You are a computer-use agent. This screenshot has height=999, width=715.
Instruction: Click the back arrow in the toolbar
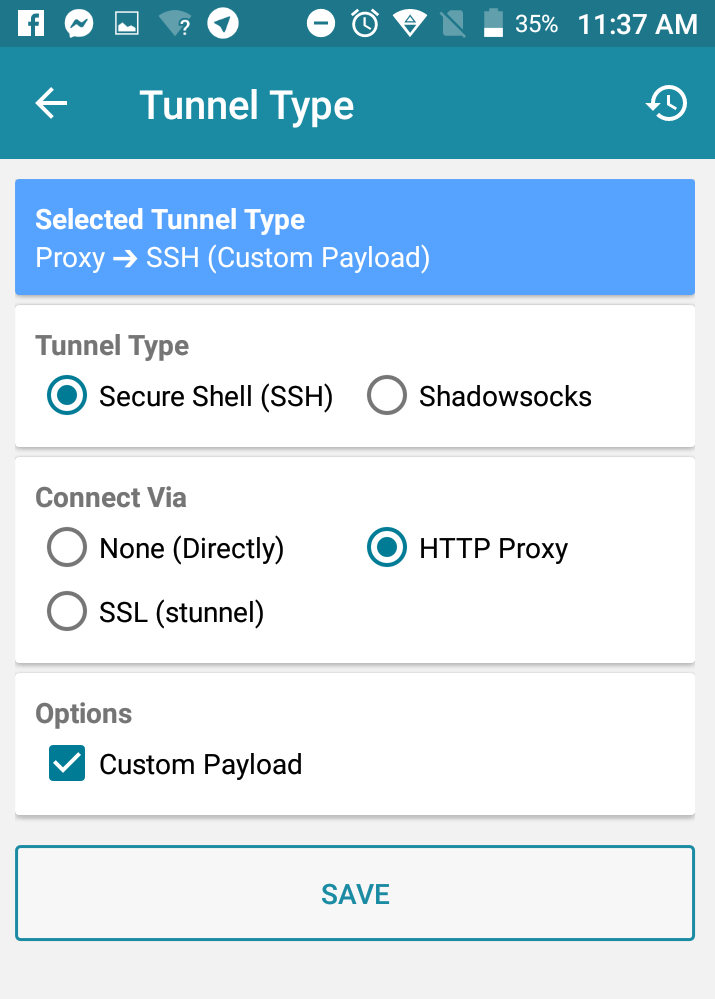pyautogui.click(x=50, y=103)
